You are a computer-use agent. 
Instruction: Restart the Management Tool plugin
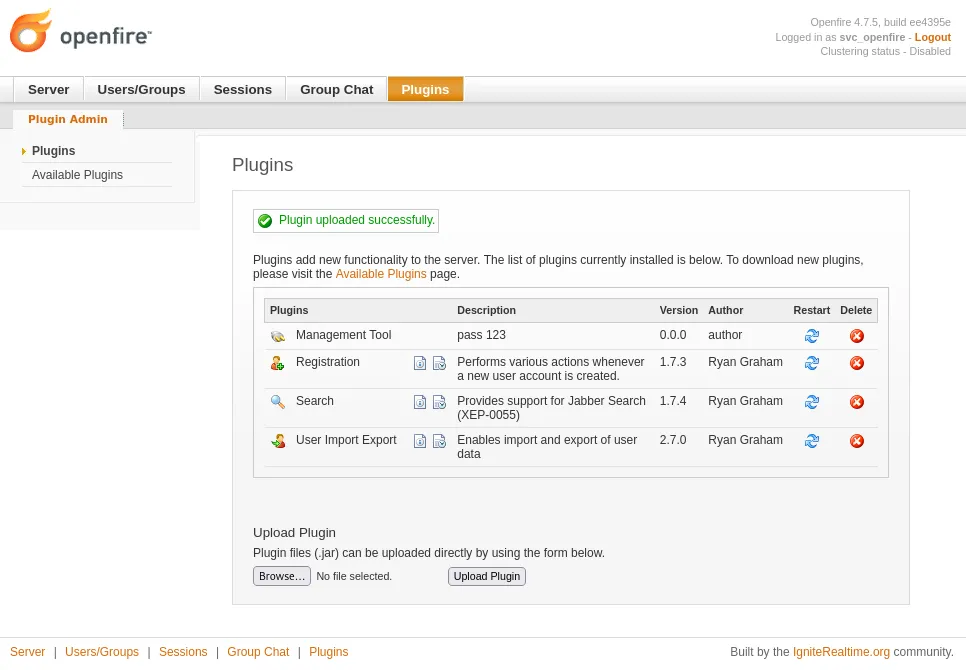(811, 336)
